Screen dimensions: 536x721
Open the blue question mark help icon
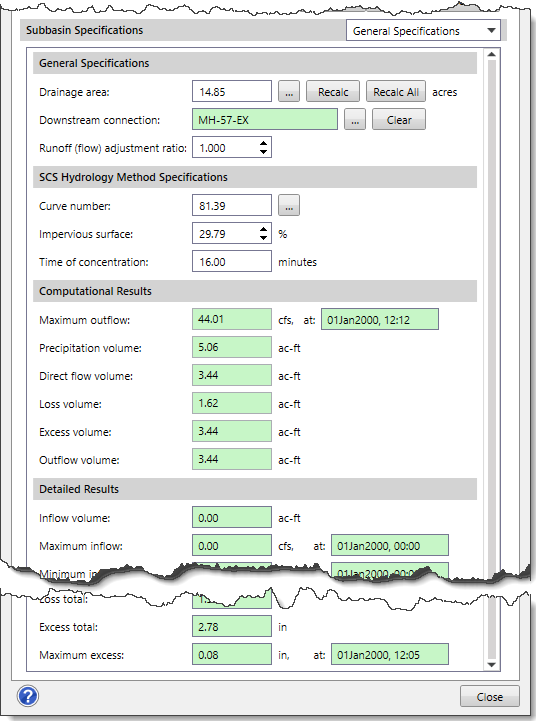click(28, 696)
